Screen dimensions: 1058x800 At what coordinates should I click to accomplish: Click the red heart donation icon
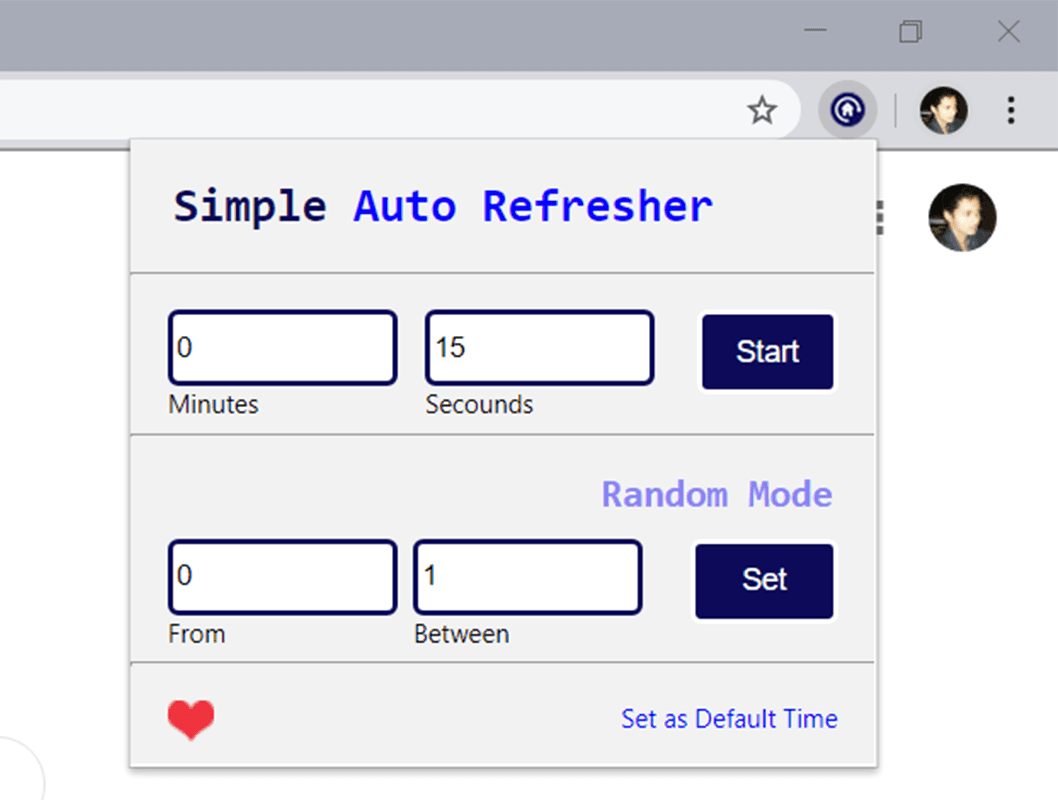191,718
